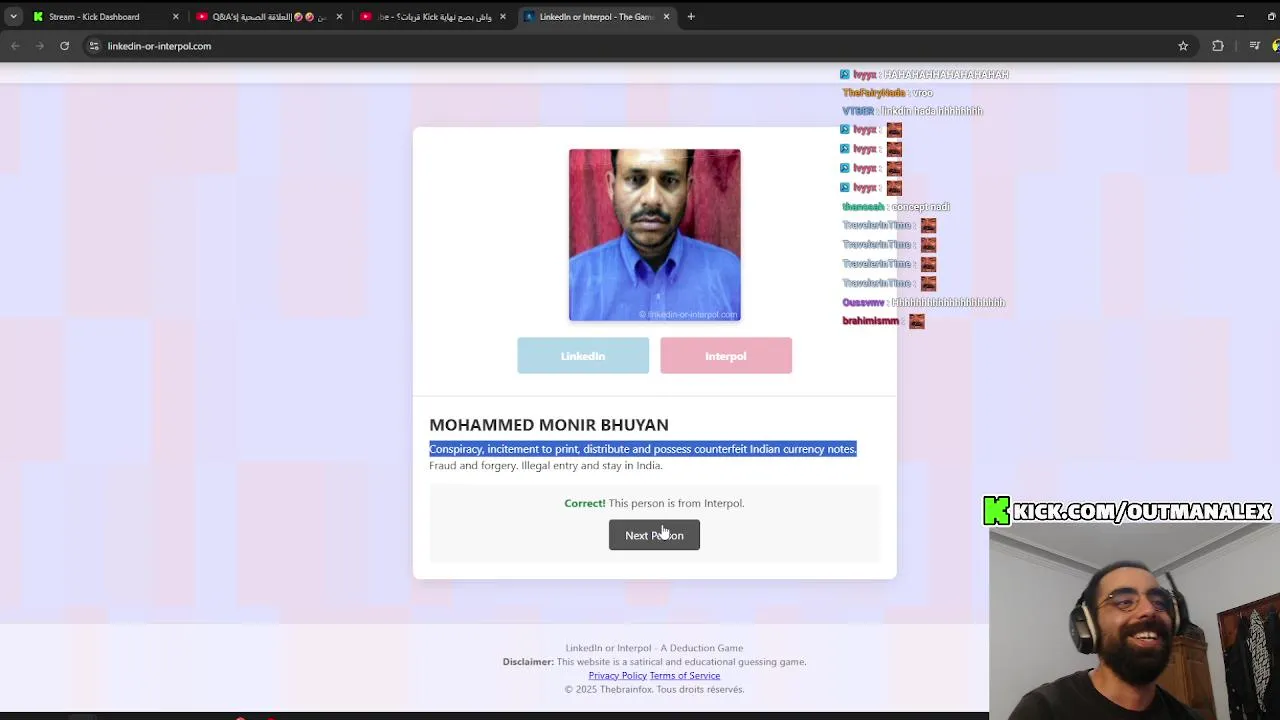
Task: Open the Privacy Policy link
Action: tap(617, 676)
